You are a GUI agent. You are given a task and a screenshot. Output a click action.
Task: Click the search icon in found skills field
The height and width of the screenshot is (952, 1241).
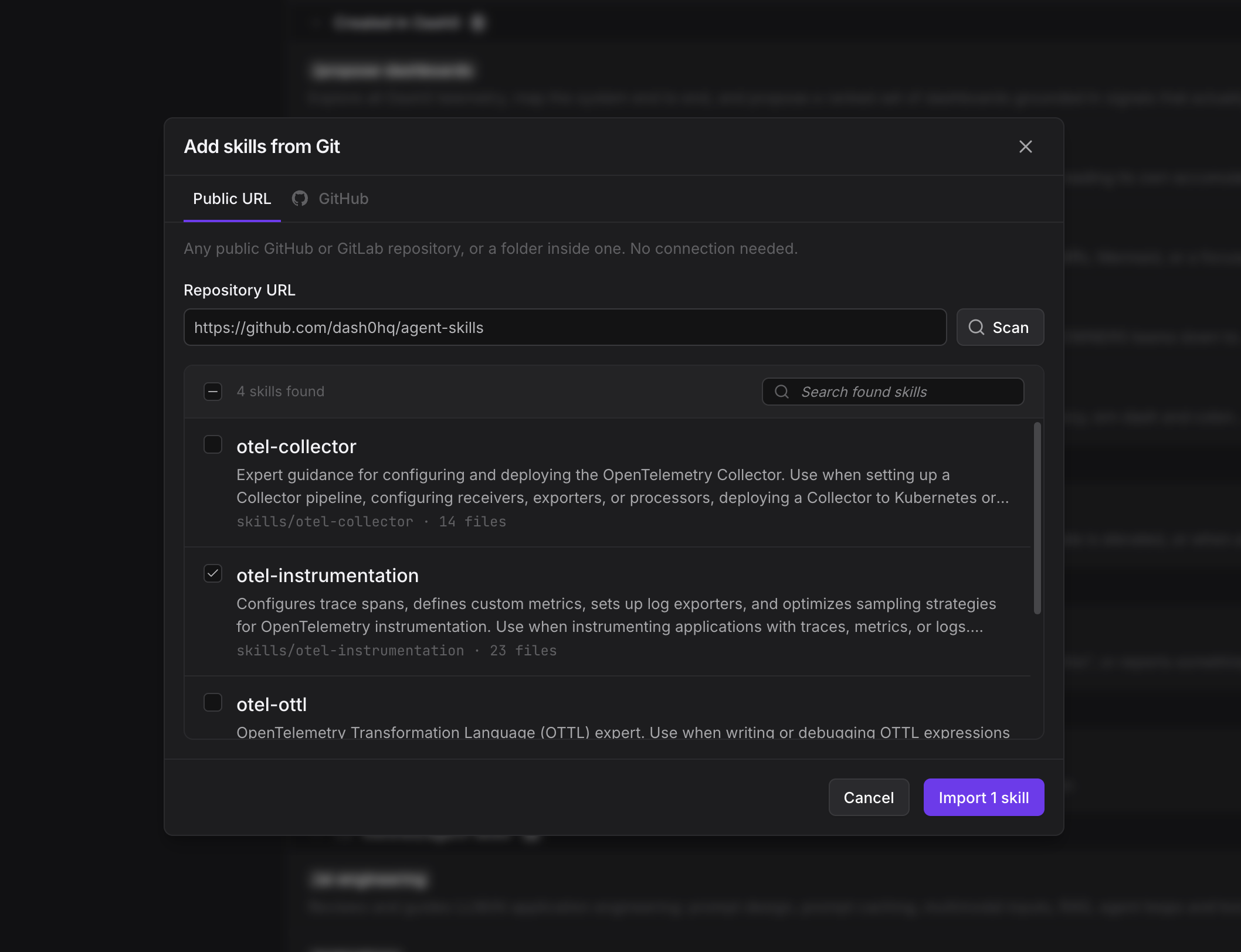(x=782, y=392)
